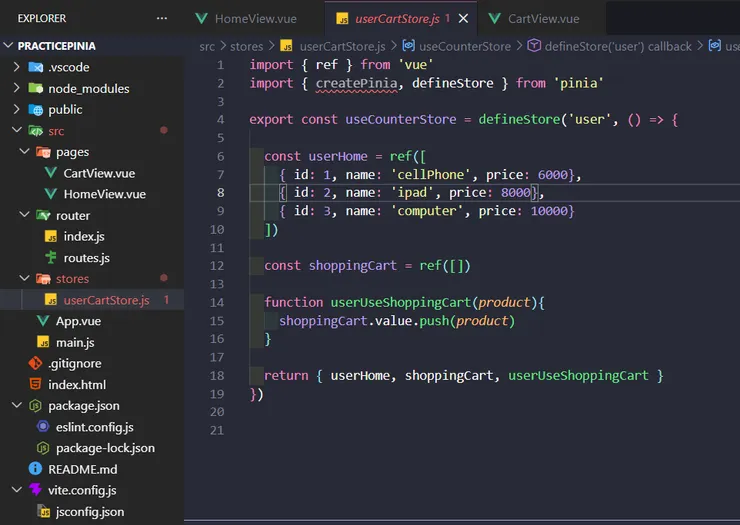The height and width of the screenshot is (525, 740).
Task: Click the Explorer more actions ellipsis
Action: tap(162, 18)
